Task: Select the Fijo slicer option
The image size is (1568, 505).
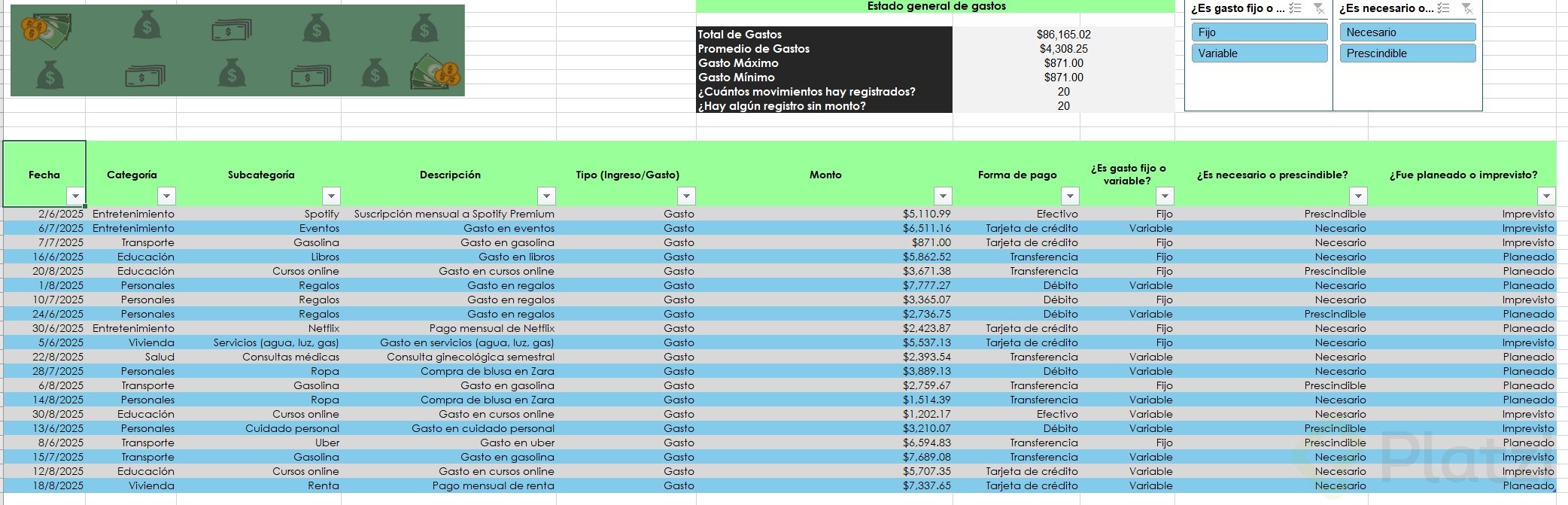Action: click(1259, 32)
